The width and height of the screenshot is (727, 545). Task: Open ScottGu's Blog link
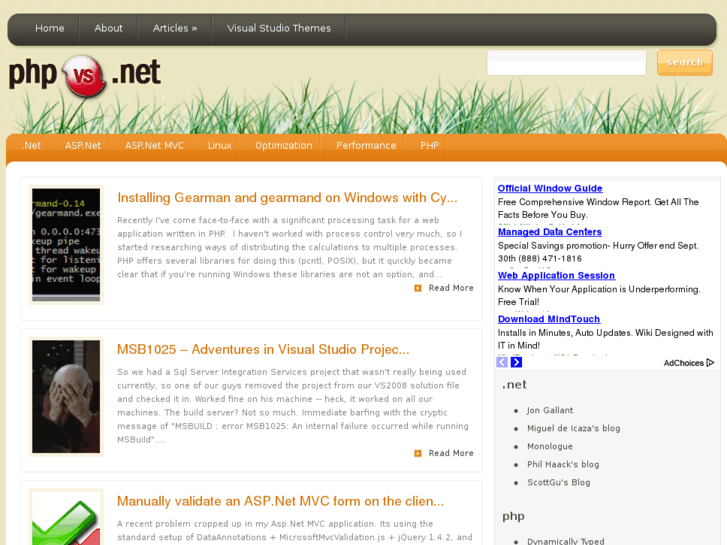pos(559,483)
